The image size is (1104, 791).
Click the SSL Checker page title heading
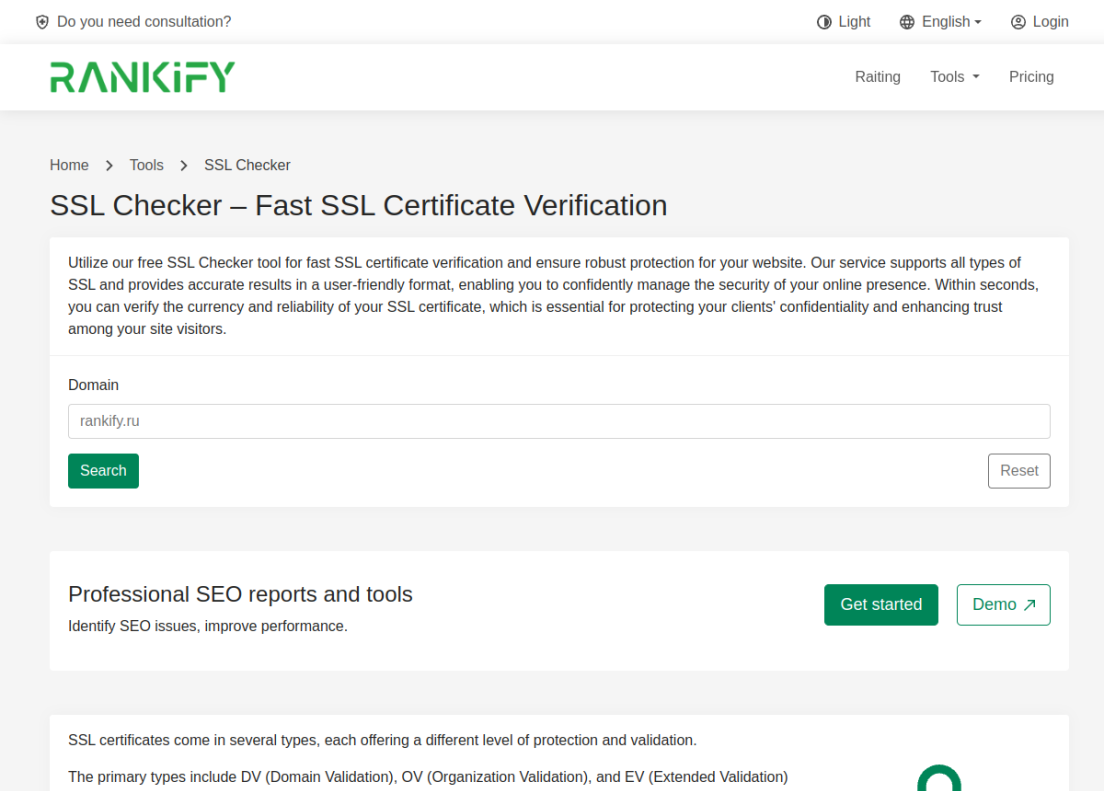358,206
